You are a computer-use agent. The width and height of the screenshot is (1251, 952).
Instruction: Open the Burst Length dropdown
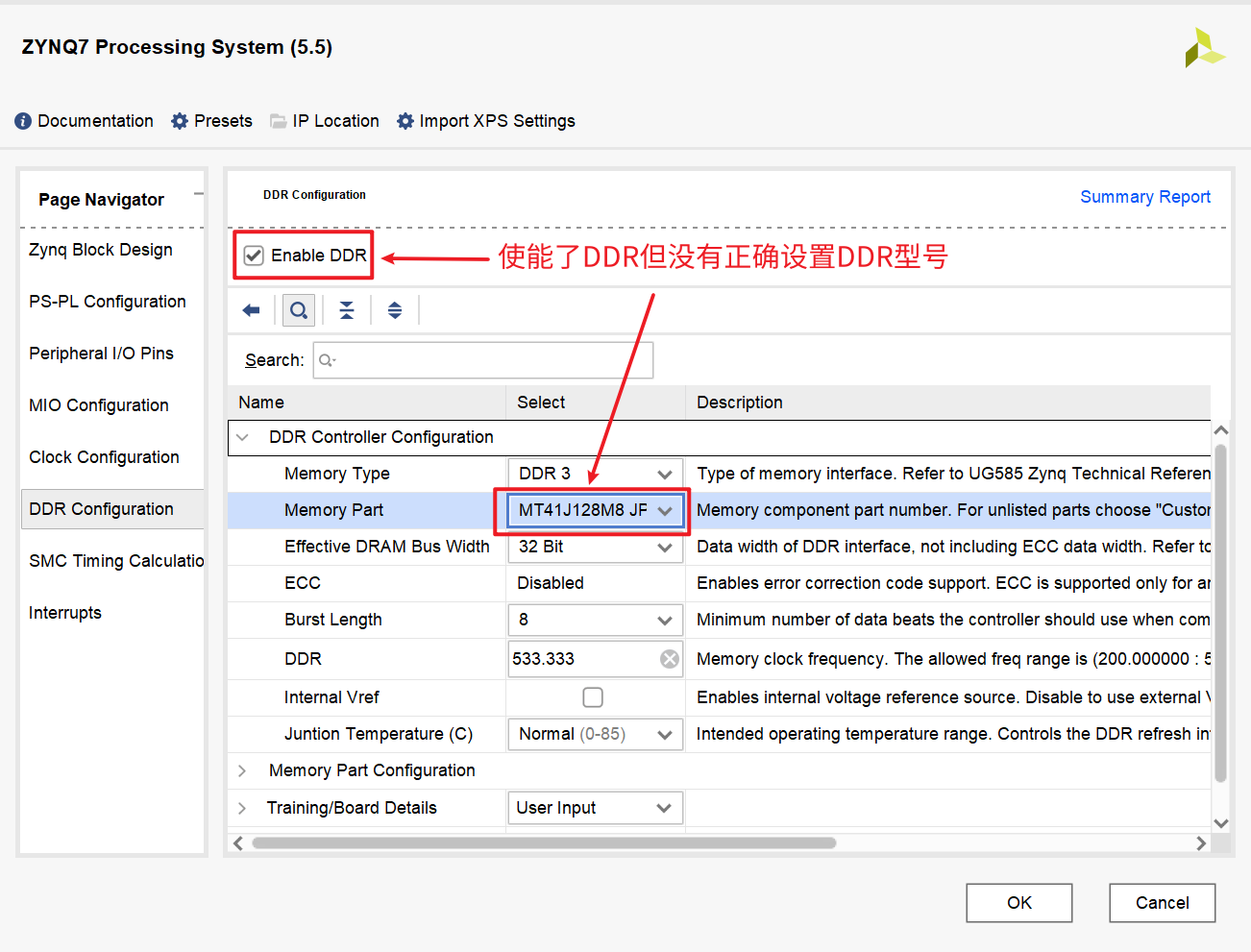coord(596,620)
